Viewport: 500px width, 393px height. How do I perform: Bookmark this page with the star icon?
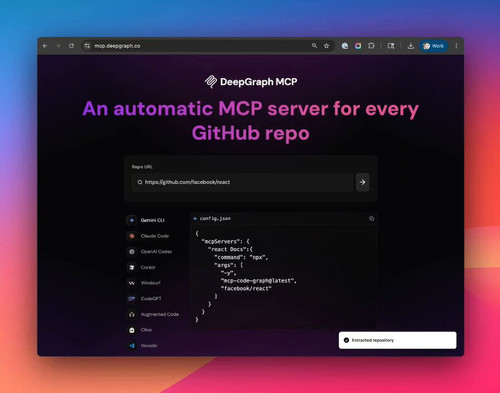[327, 46]
